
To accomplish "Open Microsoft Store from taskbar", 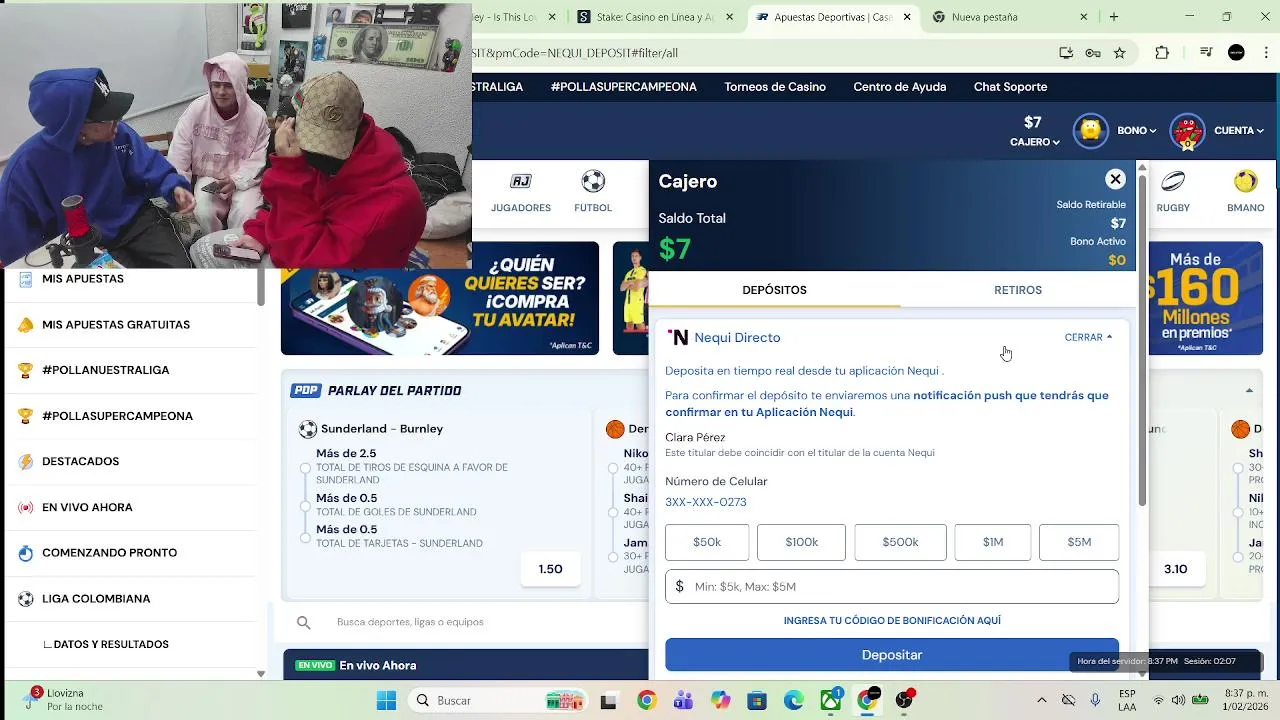I will 757,701.
